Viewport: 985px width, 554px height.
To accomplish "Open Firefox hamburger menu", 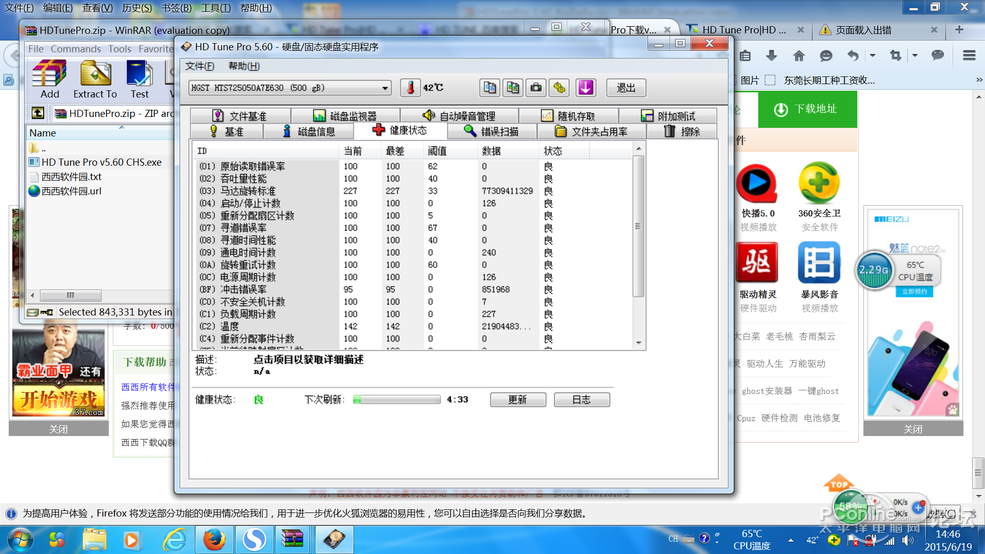I will point(969,56).
